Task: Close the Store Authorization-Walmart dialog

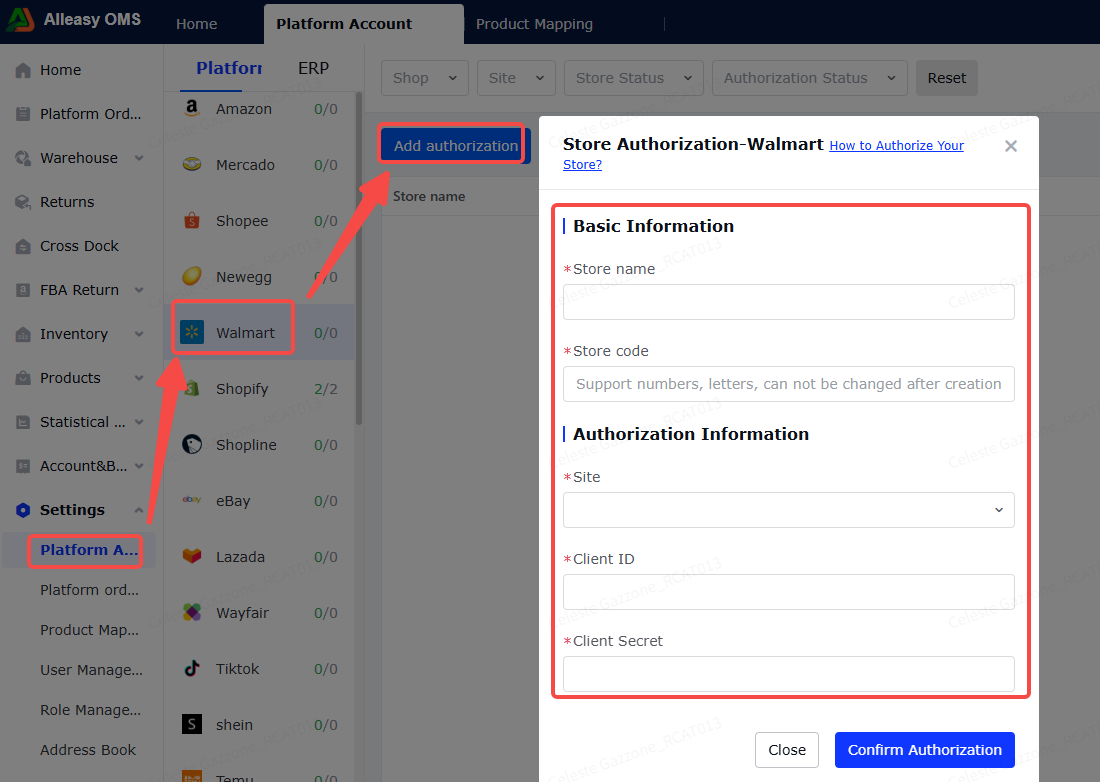Action: (1010, 146)
